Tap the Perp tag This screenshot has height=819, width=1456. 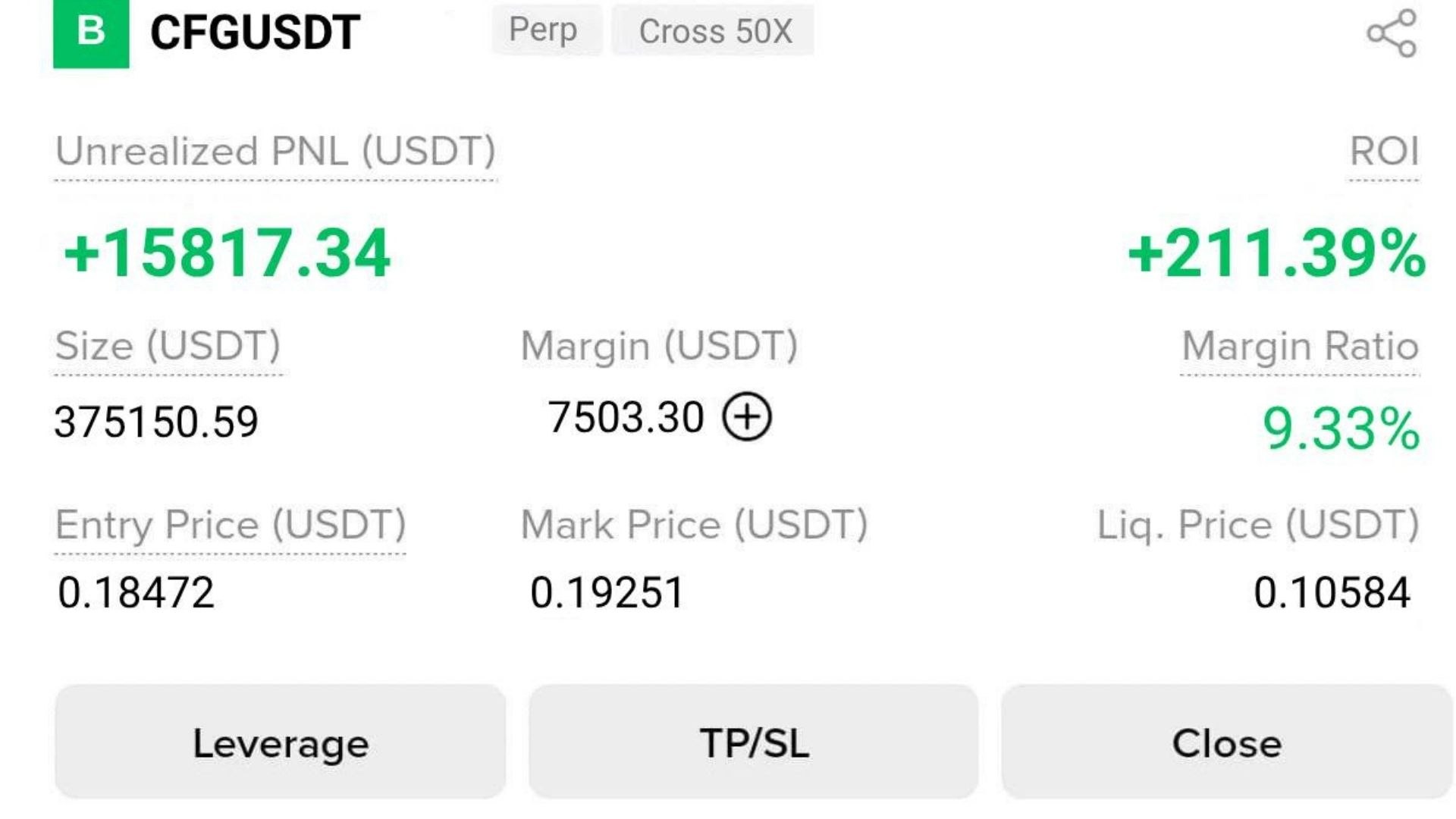(x=543, y=30)
